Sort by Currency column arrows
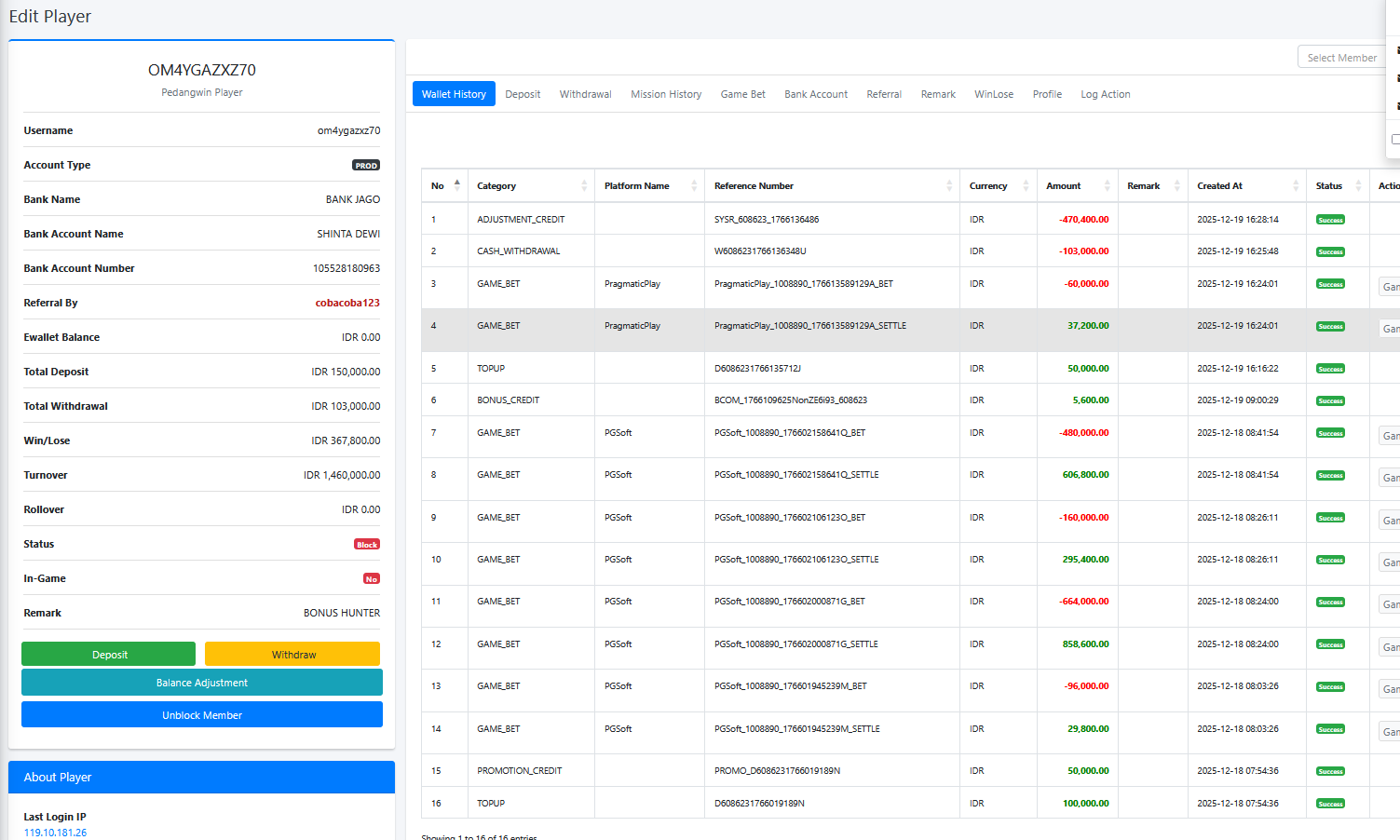This screenshot has height=840, width=1400. pos(1026,186)
